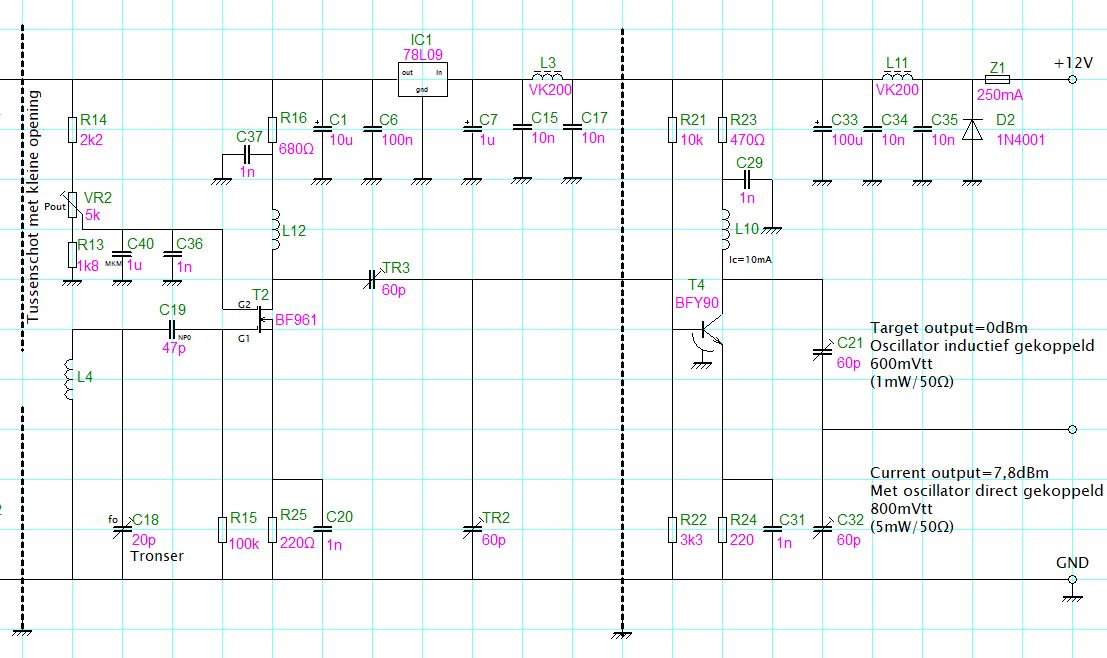Select the Z1 fuse symbol
This screenshot has height=658, width=1107.
click(x=997, y=79)
